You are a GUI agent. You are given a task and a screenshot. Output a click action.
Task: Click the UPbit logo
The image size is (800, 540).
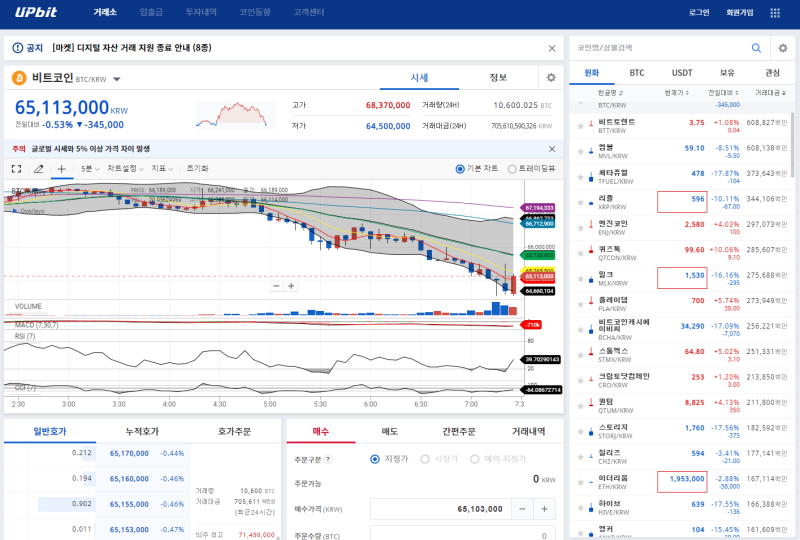[x=36, y=12]
